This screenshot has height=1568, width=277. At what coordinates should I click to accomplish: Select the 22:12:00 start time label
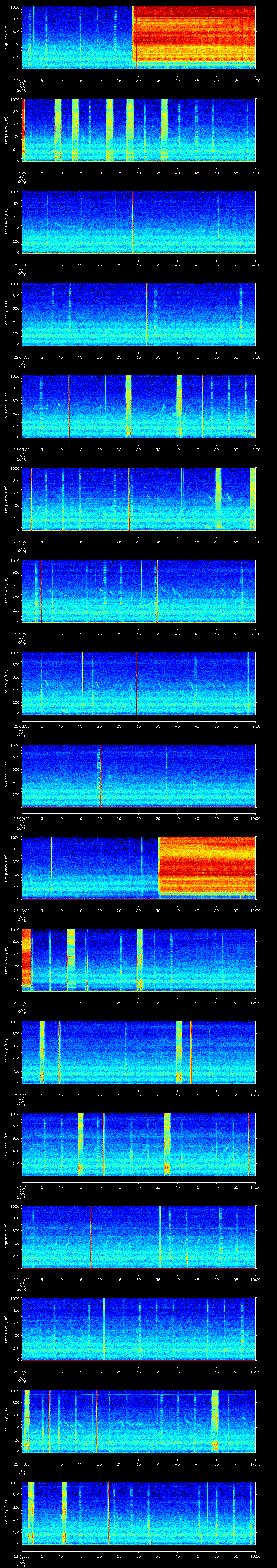(x=21, y=1095)
